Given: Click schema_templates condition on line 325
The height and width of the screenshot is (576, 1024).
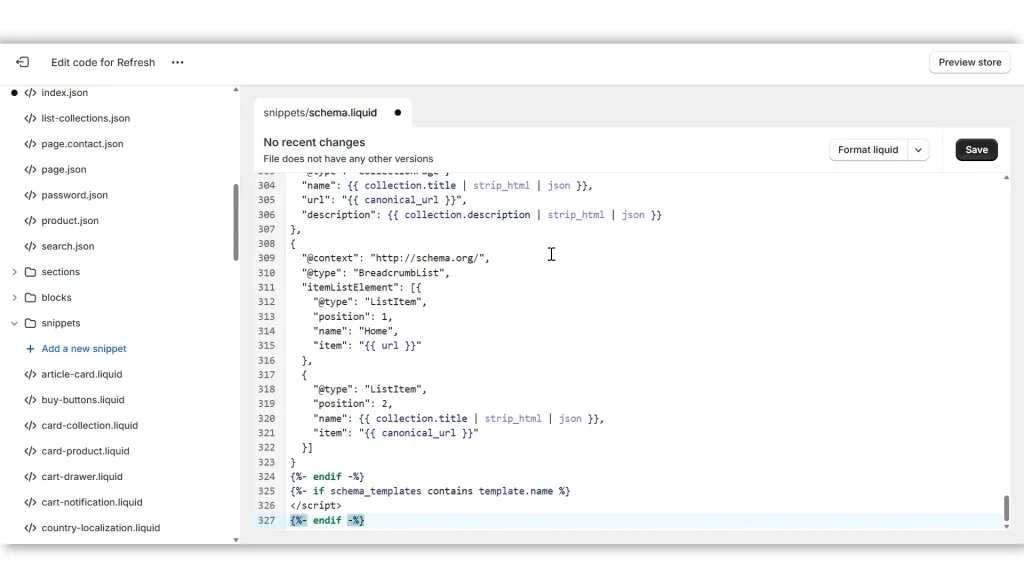Looking at the screenshot, I should [x=376, y=491].
